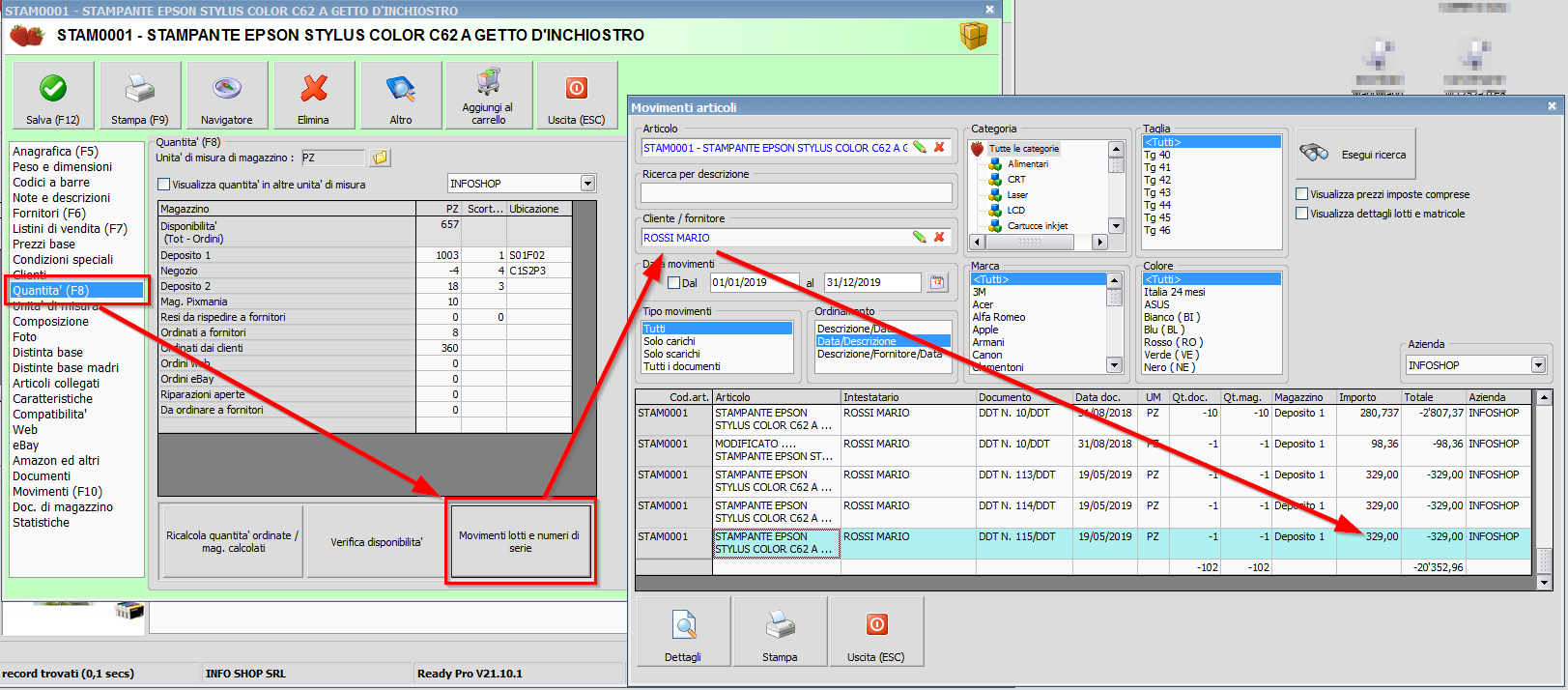
Task: Open Statistiche section
Action: [42, 523]
